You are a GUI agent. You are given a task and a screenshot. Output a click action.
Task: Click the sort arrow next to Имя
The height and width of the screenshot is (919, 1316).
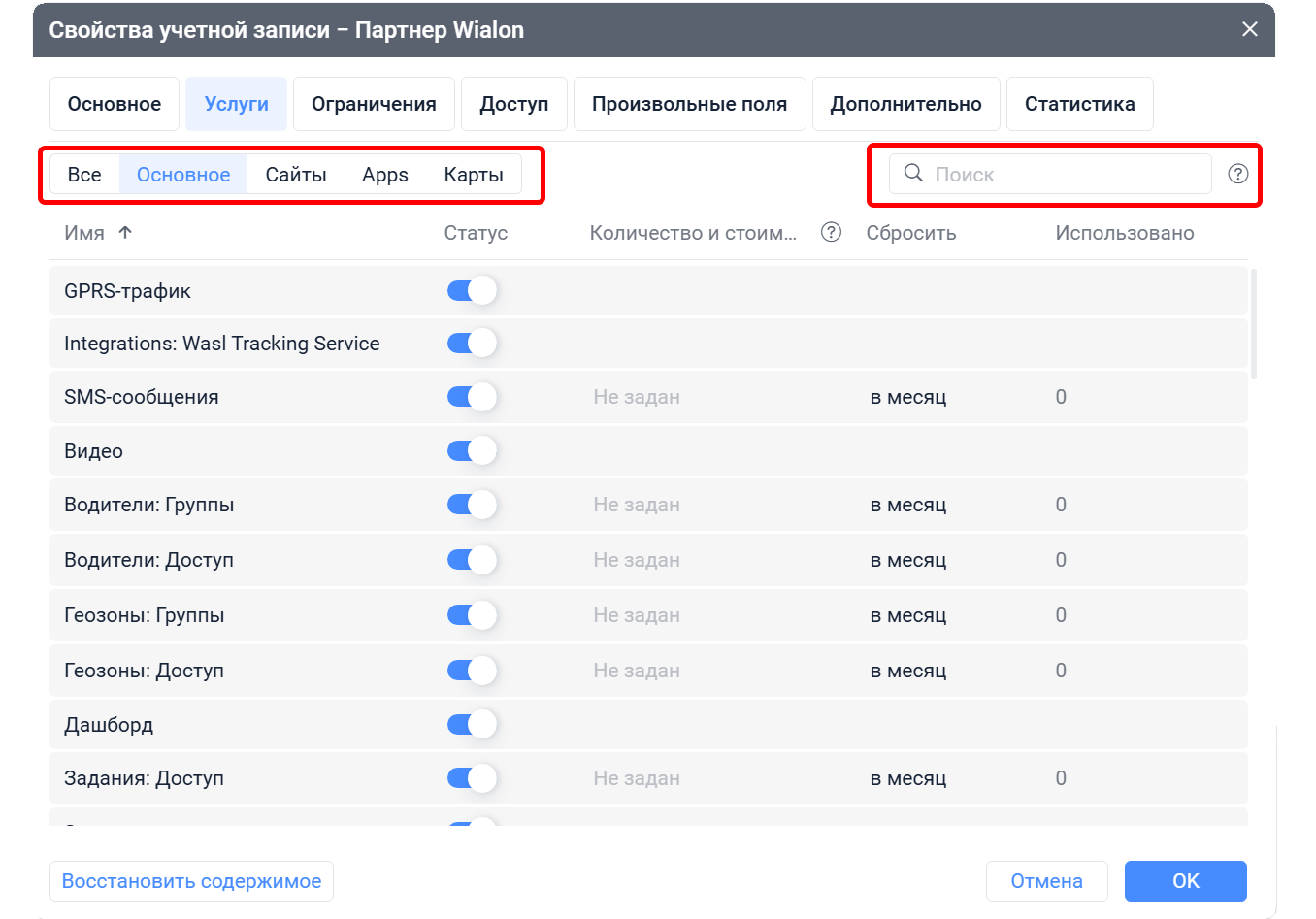(x=125, y=232)
